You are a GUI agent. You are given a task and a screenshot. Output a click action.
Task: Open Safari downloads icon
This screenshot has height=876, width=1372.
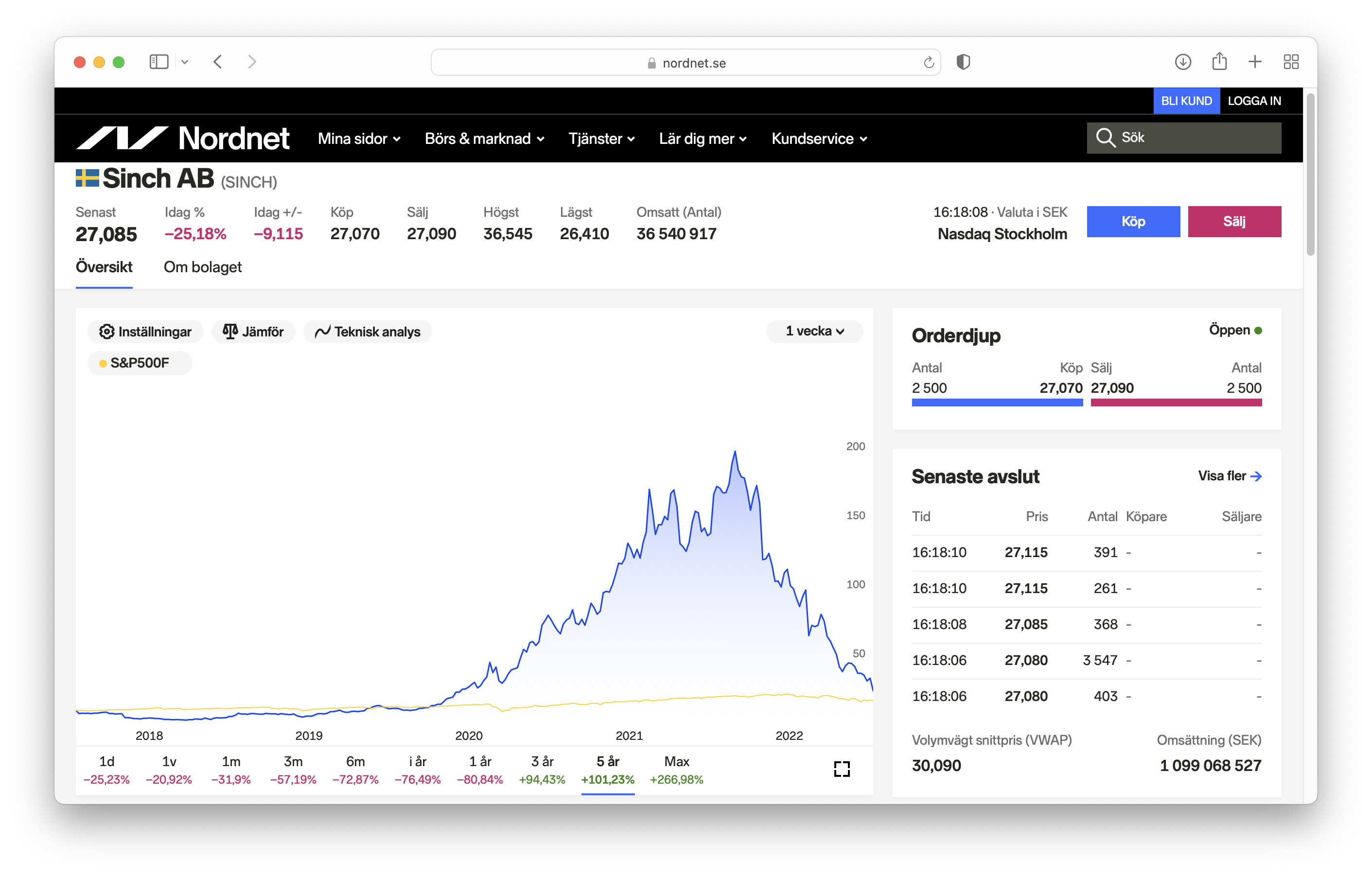[x=1183, y=62]
